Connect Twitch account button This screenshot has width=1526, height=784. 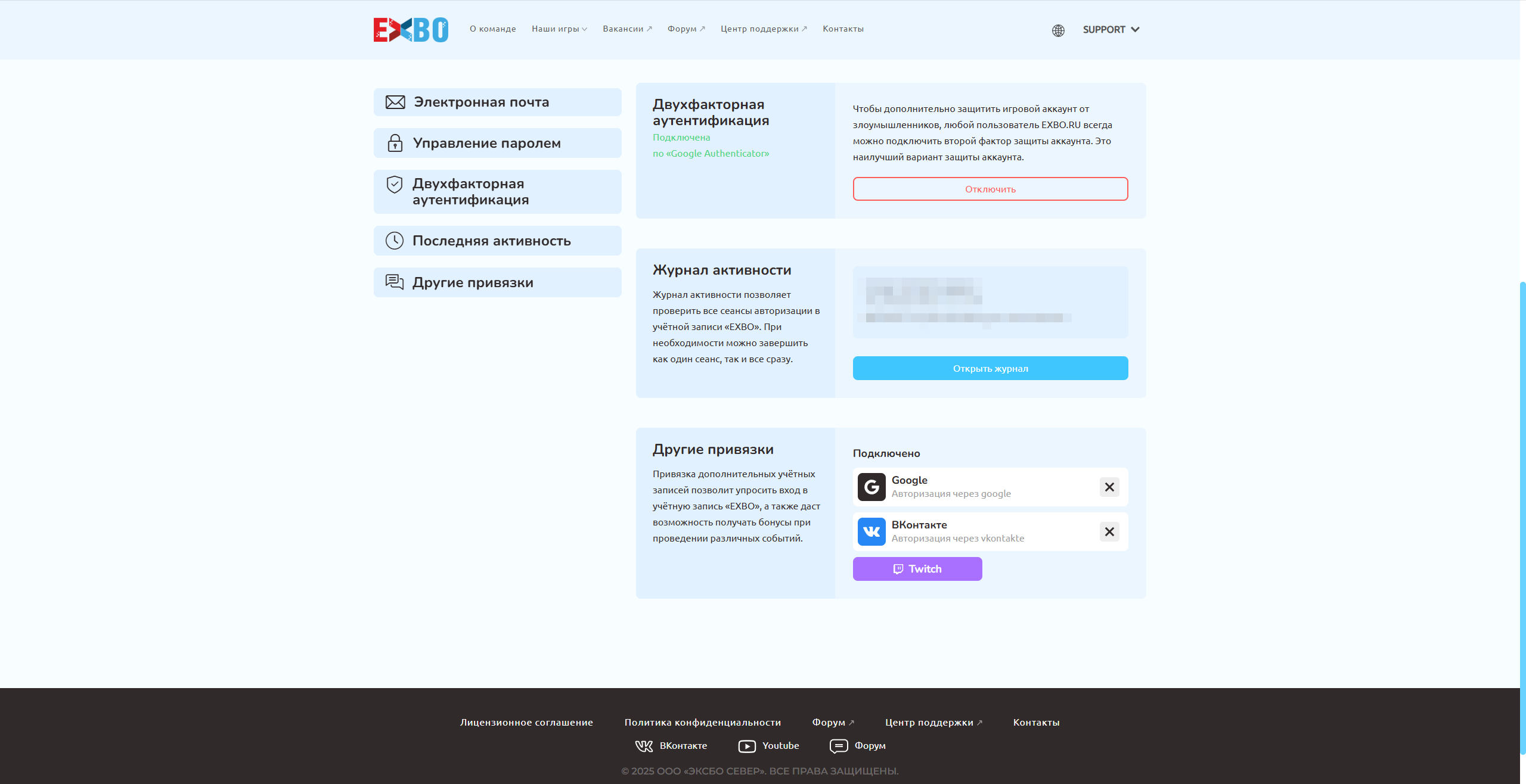(917, 569)
